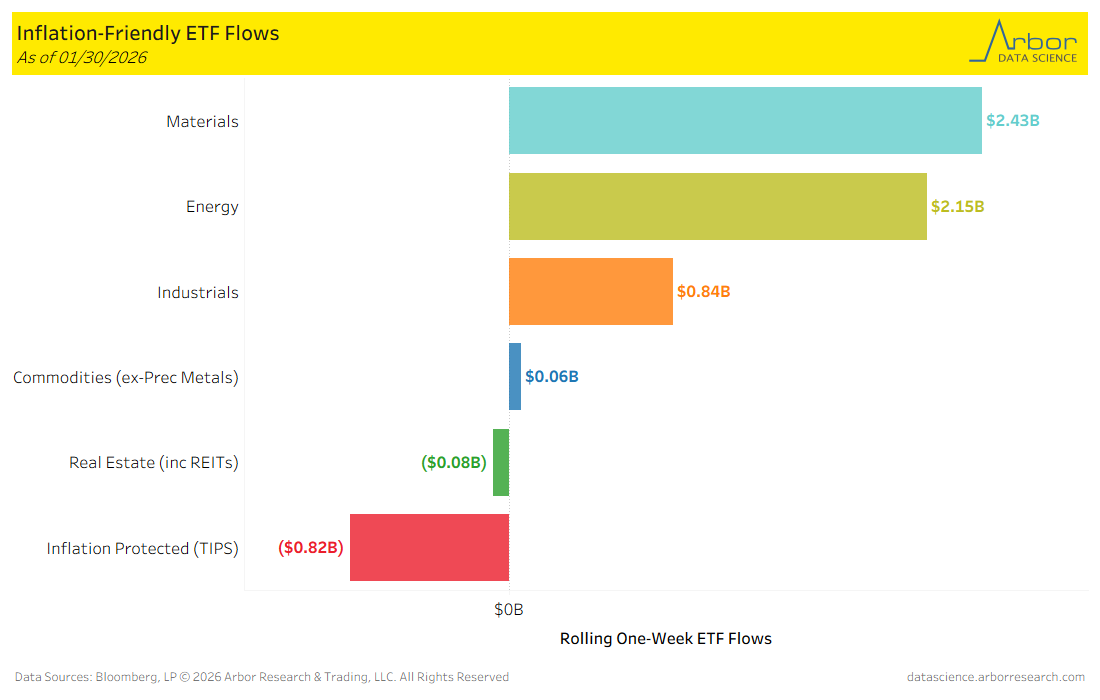Screen dimensions: 1100x700
Task: Click the orange Industrials bar
Action: [590, 292]
